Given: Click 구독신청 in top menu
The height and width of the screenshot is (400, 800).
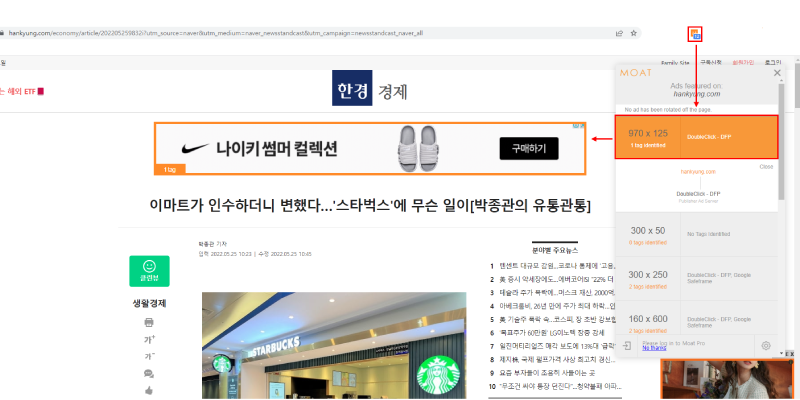Looking at the screenshot, I should 711,62.
